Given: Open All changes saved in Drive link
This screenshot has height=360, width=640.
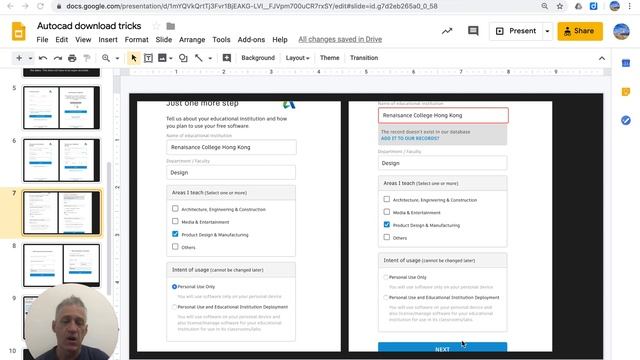Looking at the screenshot, I should click(x=340, y=40).
